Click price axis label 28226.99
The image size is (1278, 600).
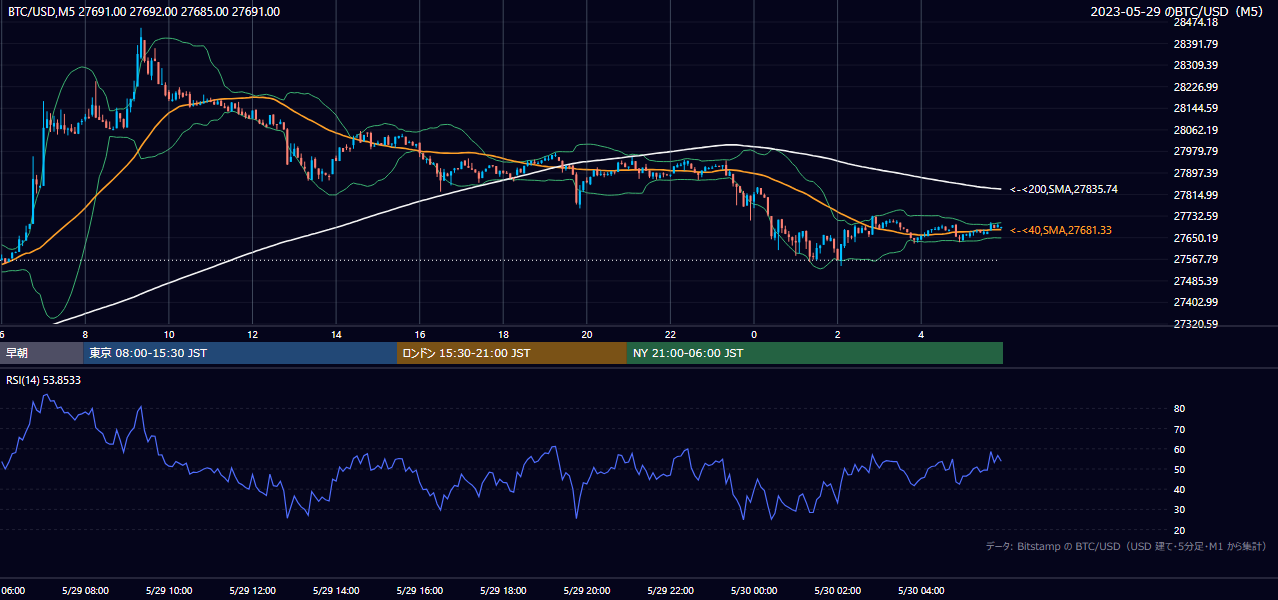tap(1195, 87)
